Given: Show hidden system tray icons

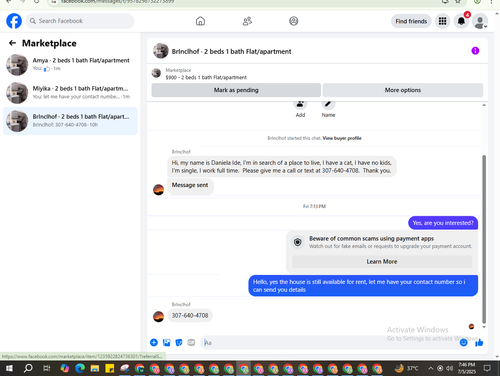Looking at the screenshot, I should [431, 368].
